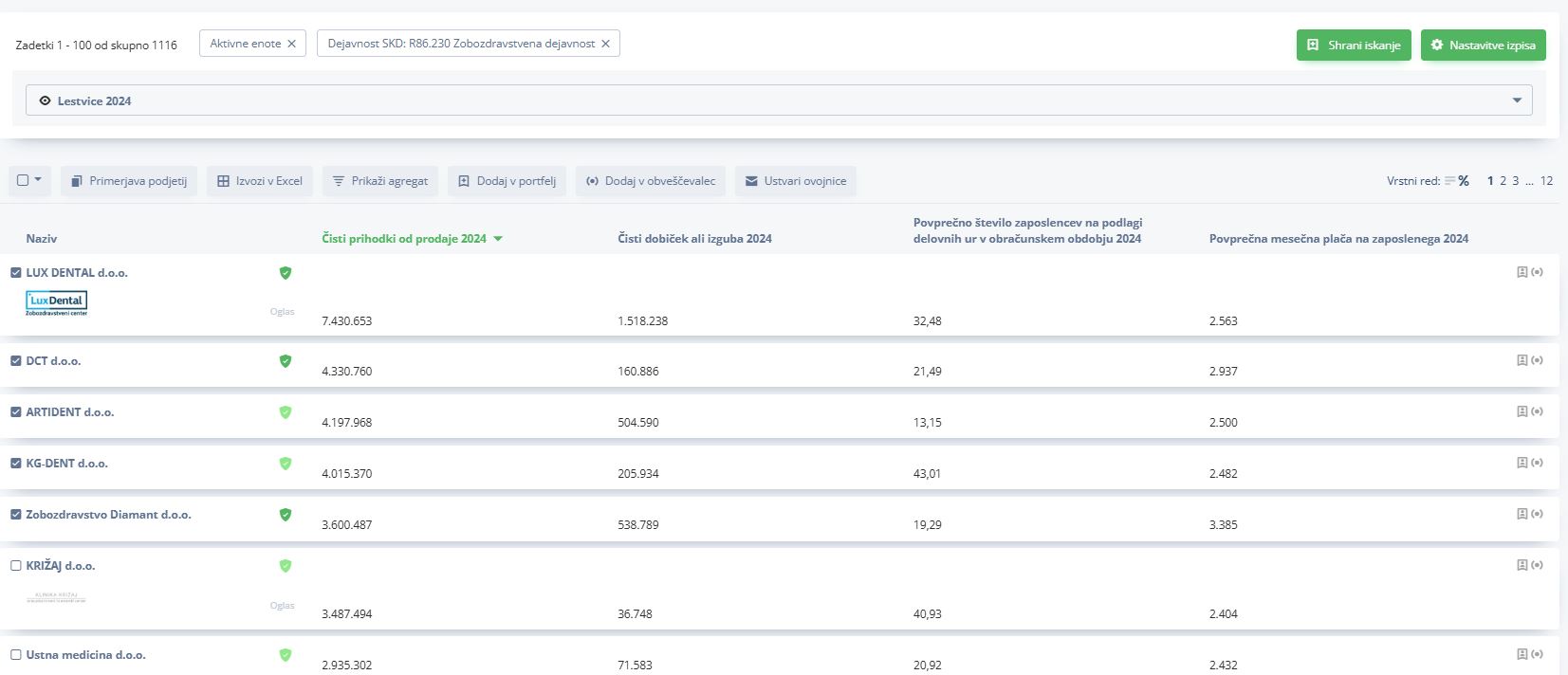Screen dimensions: 1568x675
Task: Remove the Dejavnost SKD R86.230 filter chip
Action: (605, 44)
